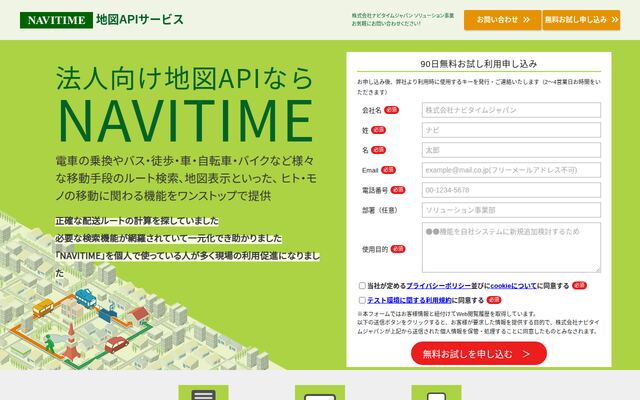The width and height of the screenshot is (640, 400).
Task: Click the large NAVITIME hero text
Action: [x=186, y=121]
